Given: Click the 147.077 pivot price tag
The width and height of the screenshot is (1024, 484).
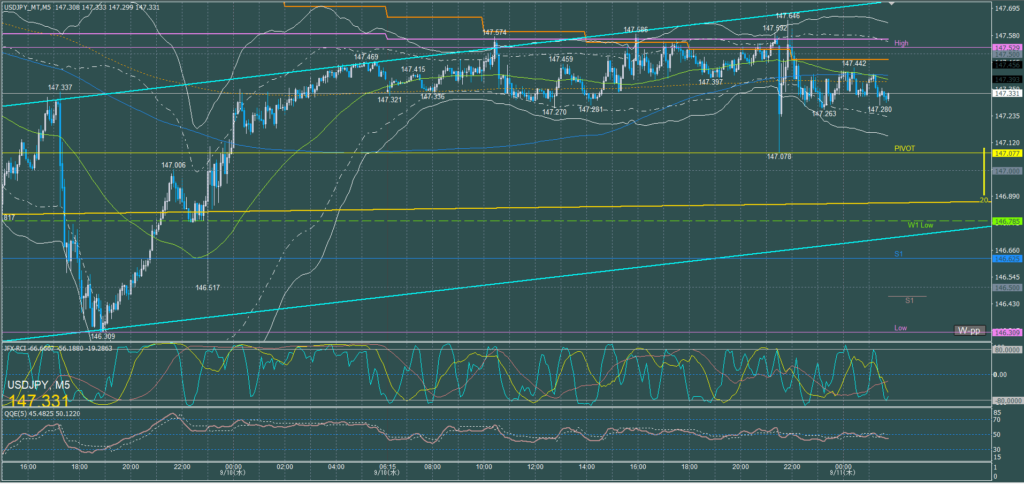Looking at the screenshot, I should click(x=1005, y=154).
